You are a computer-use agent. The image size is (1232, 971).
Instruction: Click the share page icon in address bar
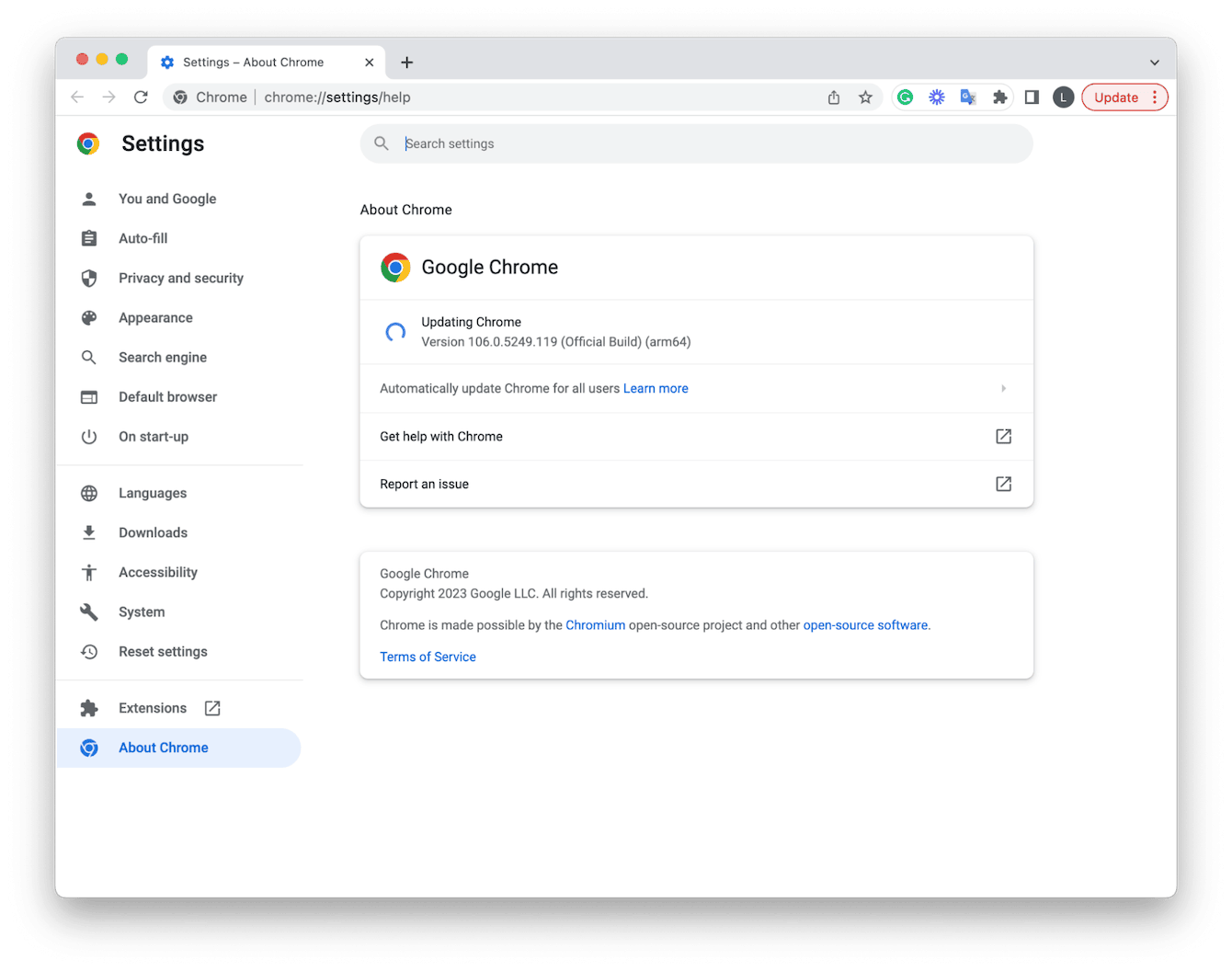(x=834, y=97)
